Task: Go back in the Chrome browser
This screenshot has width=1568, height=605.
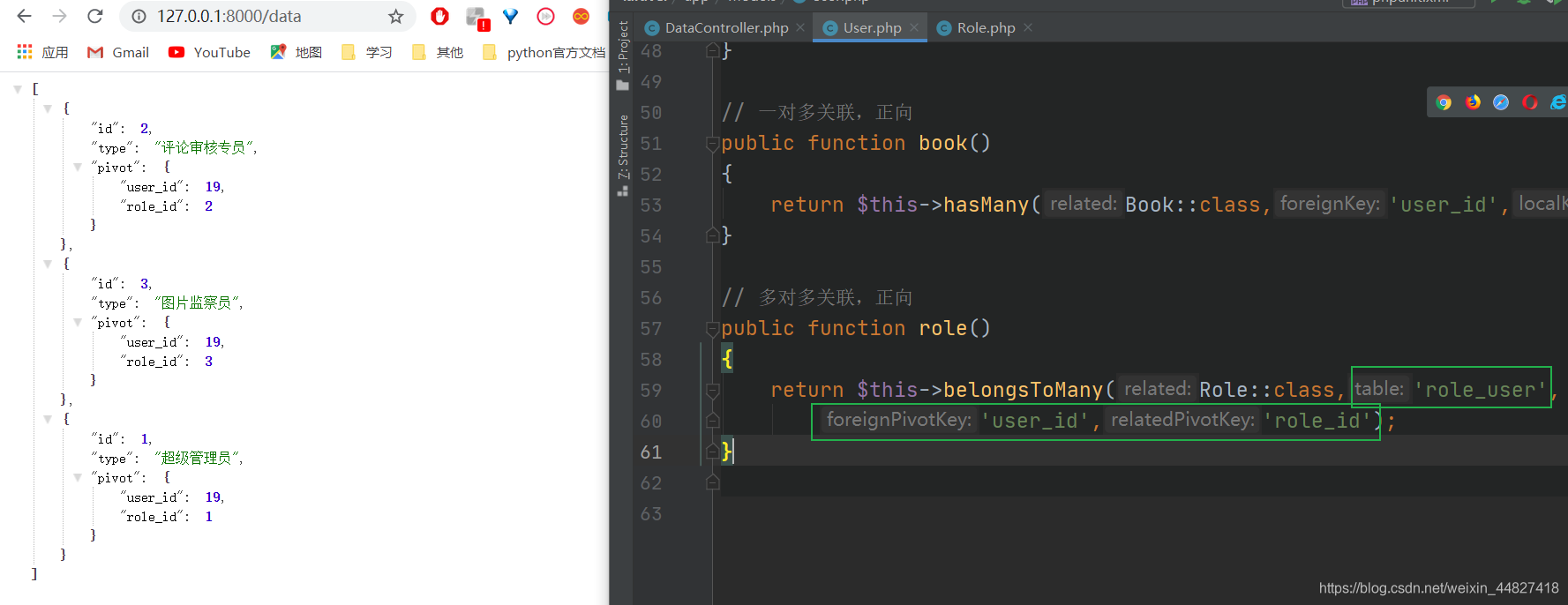Action: [x=24, y=16]
